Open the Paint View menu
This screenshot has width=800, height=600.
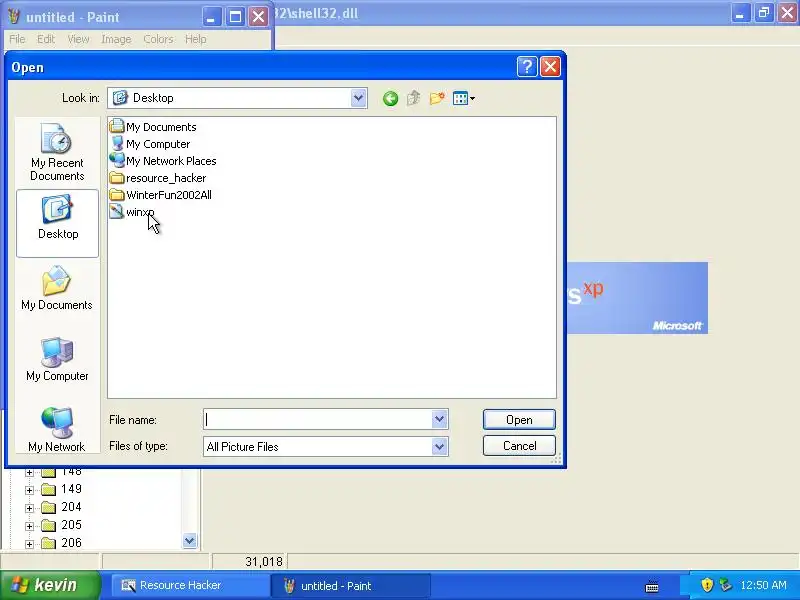[x=78, y=39]
